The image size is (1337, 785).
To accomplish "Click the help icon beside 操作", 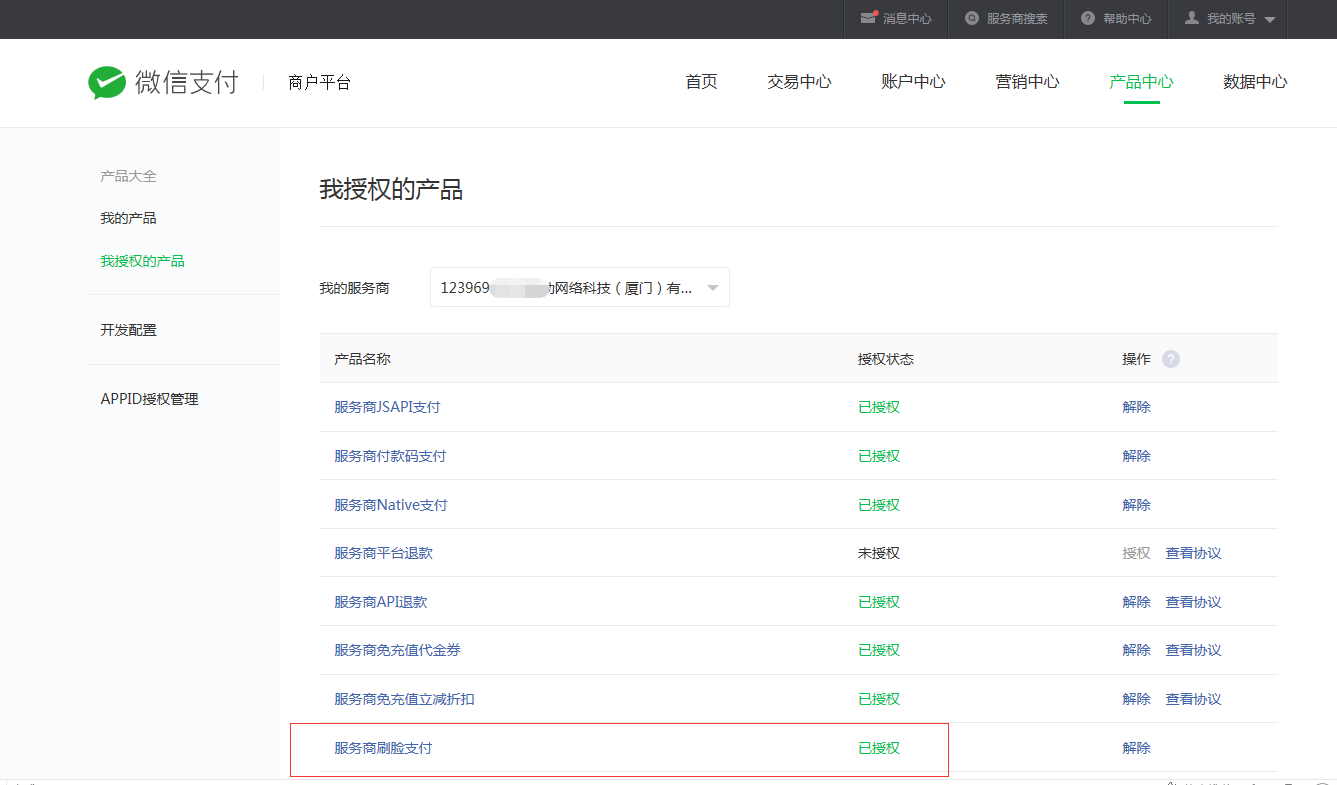I will [x=1171, y=359].
